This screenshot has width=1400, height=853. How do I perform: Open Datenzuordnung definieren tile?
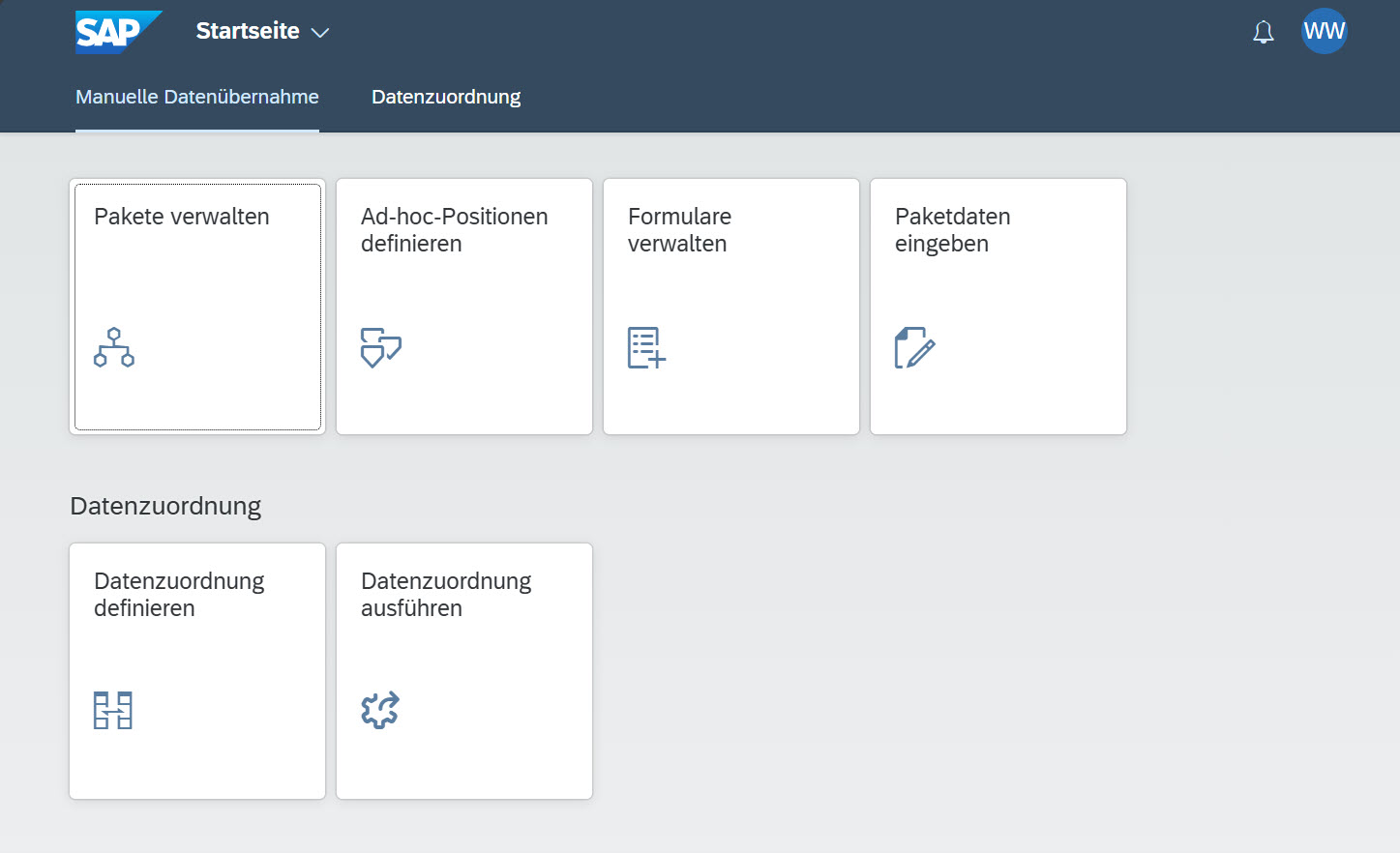pos(197,670)
